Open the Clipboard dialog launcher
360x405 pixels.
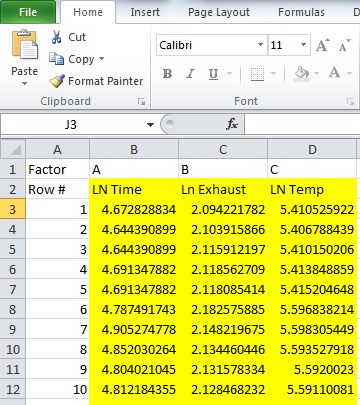pos(142,102)
